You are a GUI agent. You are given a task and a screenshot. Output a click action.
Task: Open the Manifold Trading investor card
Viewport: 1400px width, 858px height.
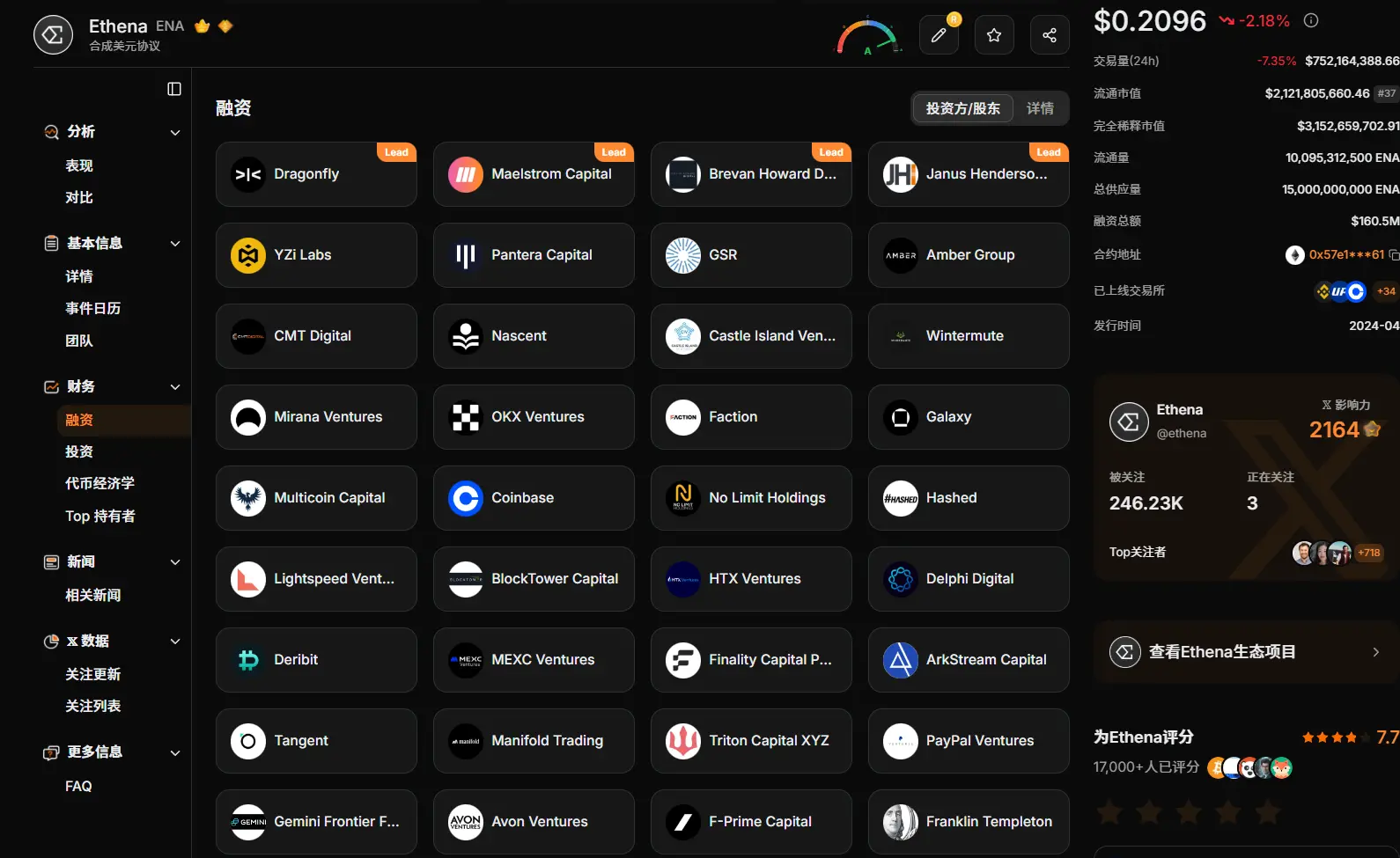(x=534, y=741)
